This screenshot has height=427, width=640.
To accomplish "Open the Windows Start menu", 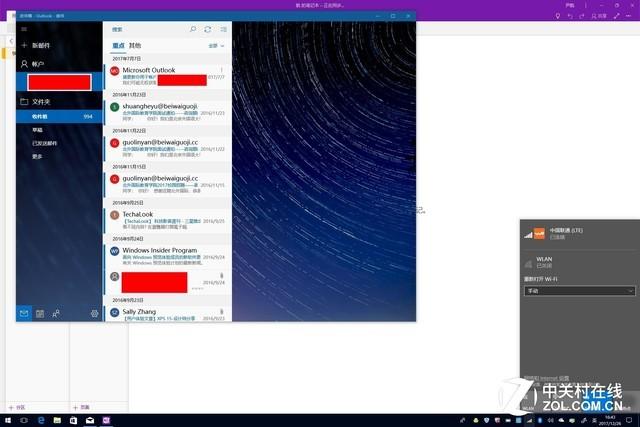I will coord(8,420).
